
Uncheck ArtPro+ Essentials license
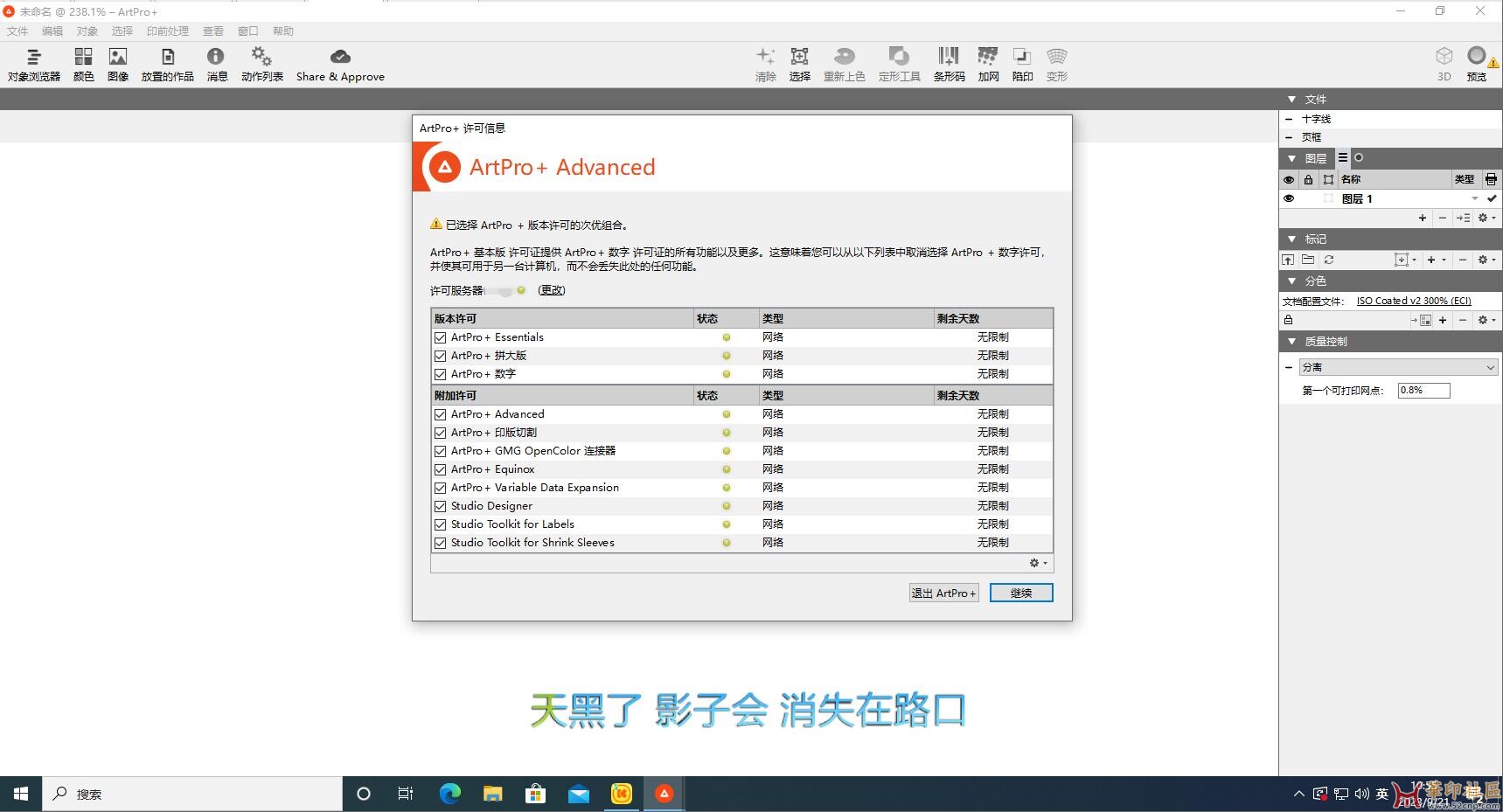point(441,337)
